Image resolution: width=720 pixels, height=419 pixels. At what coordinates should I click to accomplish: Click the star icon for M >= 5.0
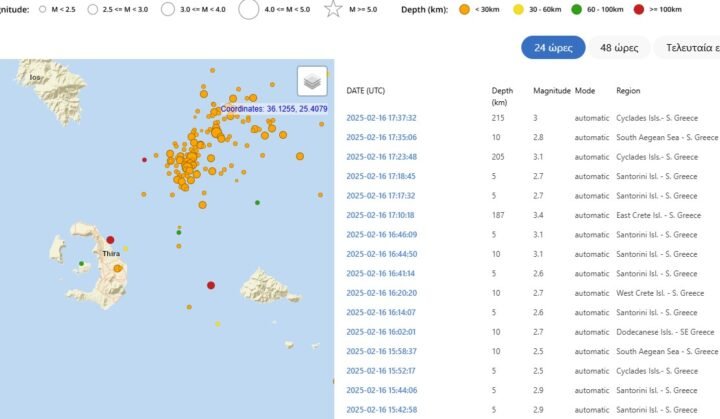[335, 10]
